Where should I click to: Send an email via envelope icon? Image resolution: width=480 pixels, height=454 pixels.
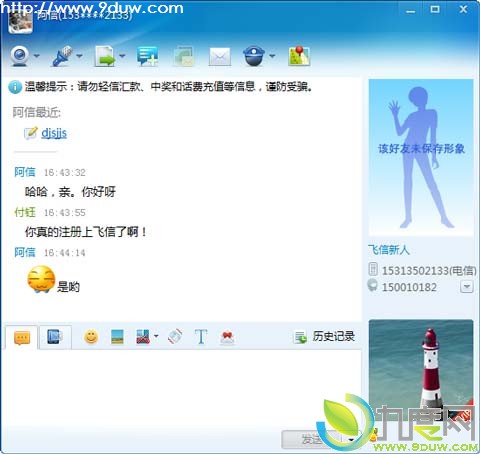(220, 56)
